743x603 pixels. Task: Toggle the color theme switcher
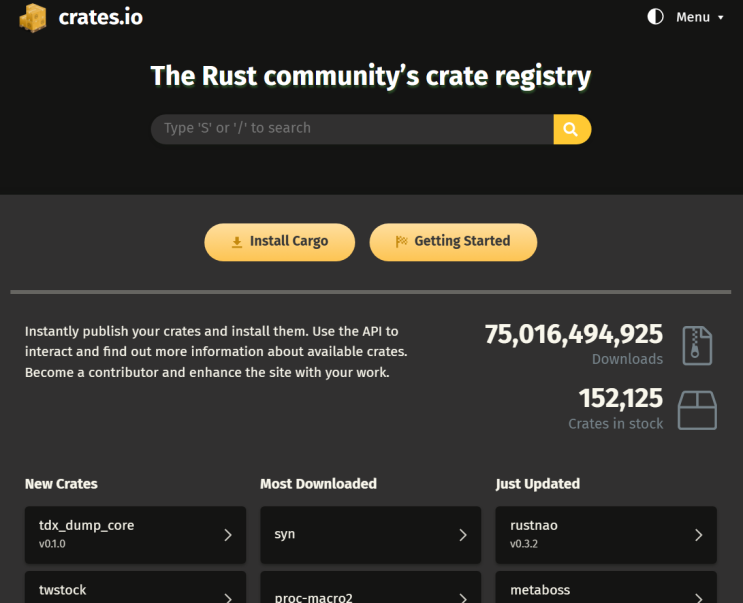(656, 17)
